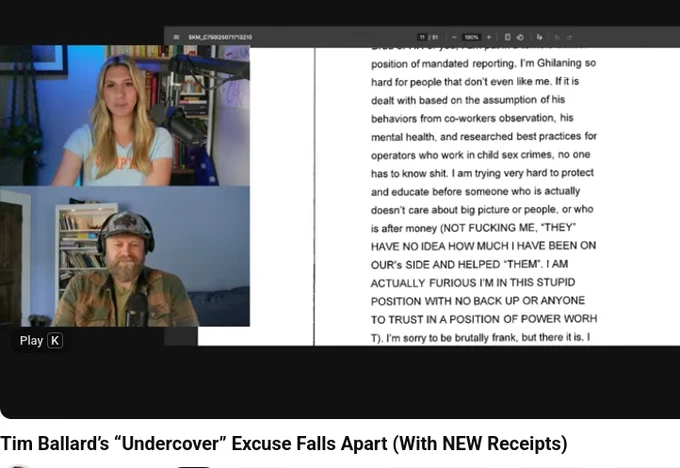
Task: Zoom in with the plus button
Action: (x=489, y=37)
